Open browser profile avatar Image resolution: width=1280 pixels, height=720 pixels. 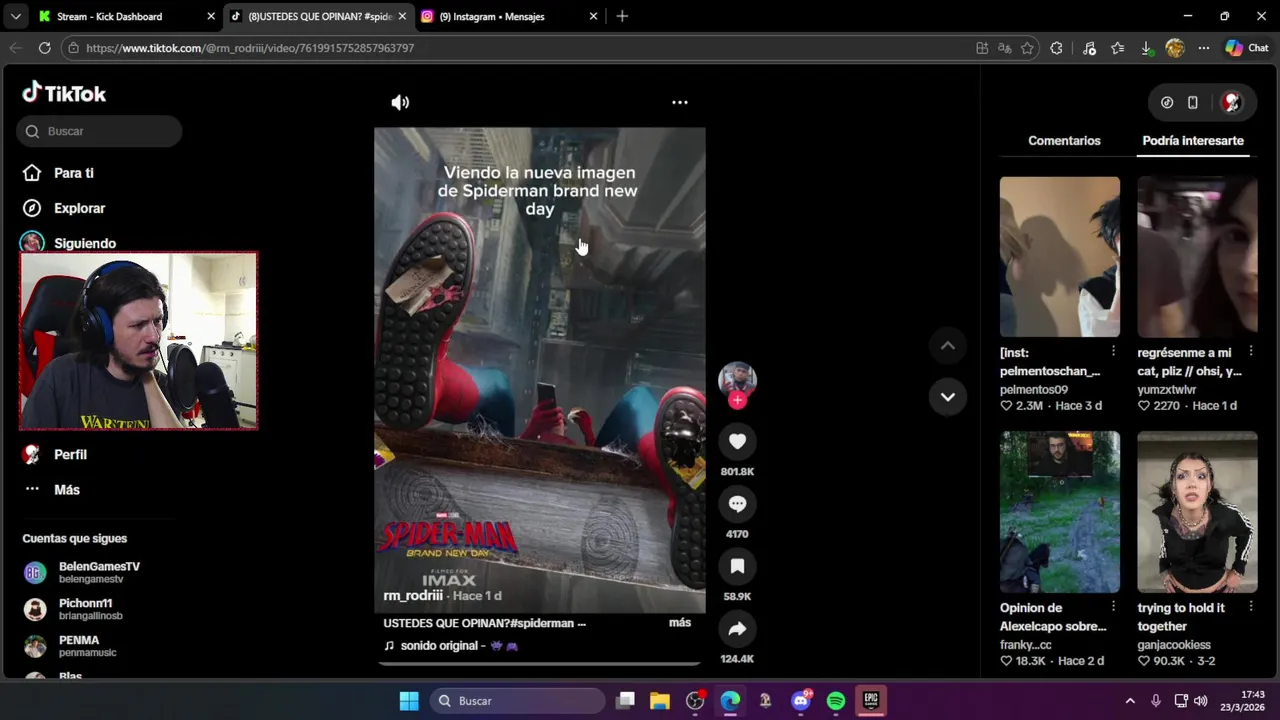tap(1175, 48)
